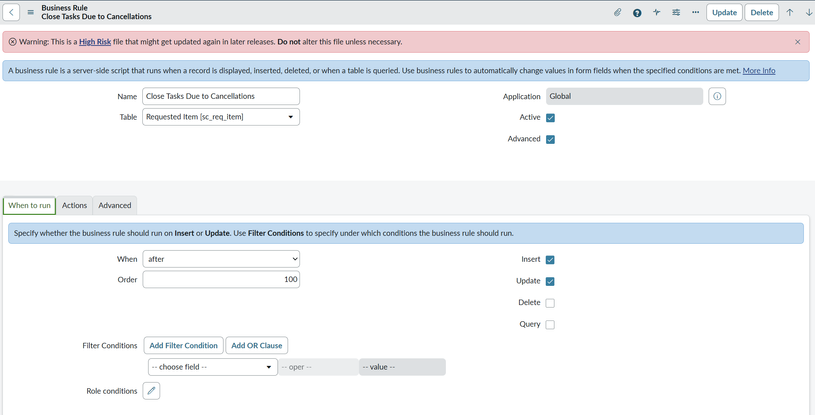Open the choose field dropdown
Viewport: 815px width, 415px height.
[x=212, y=367]
